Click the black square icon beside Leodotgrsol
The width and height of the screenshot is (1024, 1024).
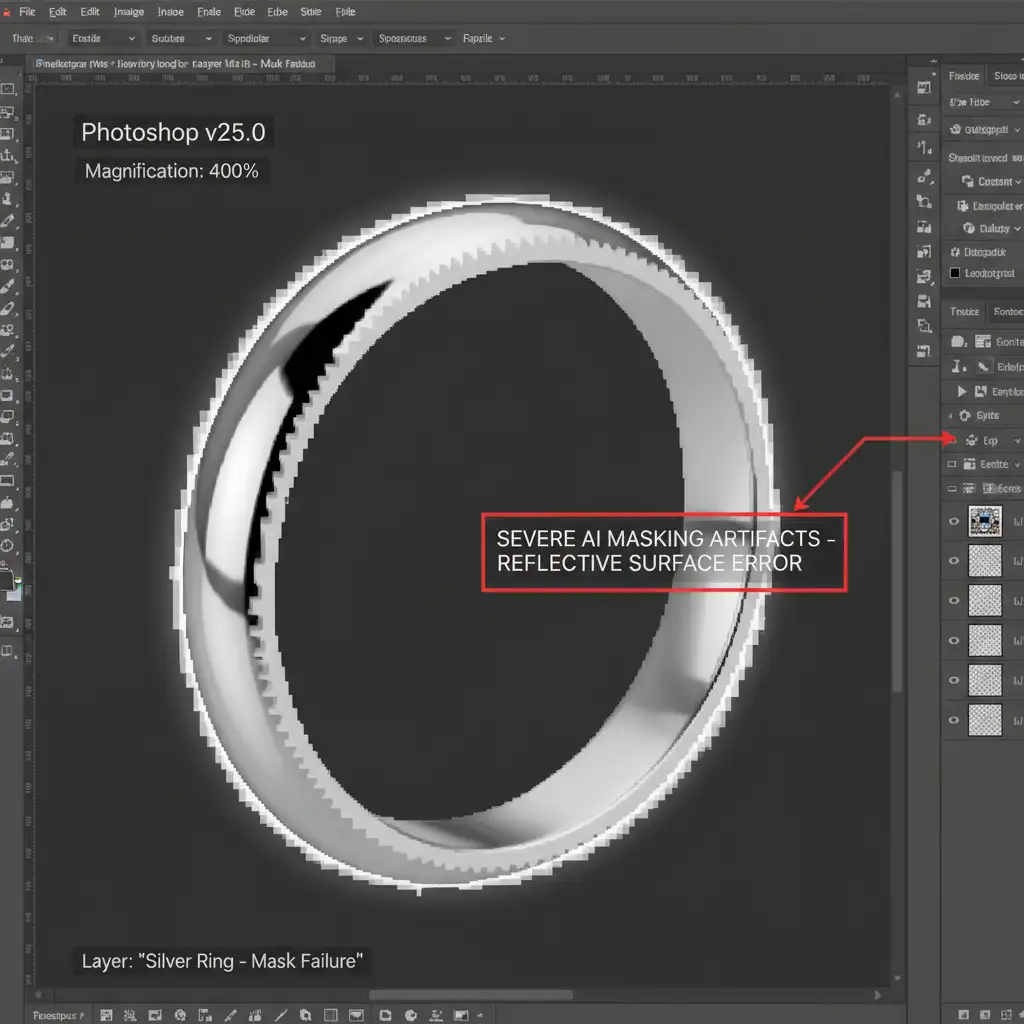coord(954,272)
